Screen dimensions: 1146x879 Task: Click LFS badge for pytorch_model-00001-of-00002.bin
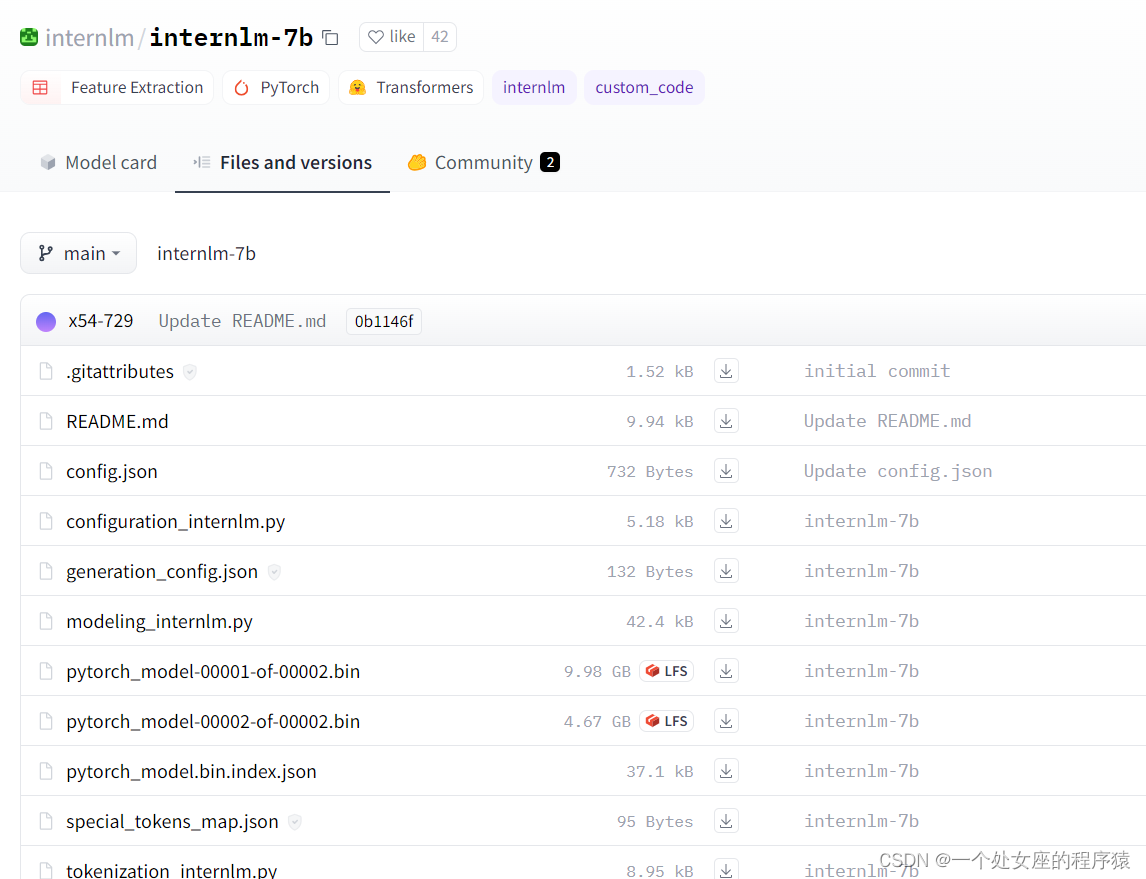pyautogui.click(x=667, y=671)
